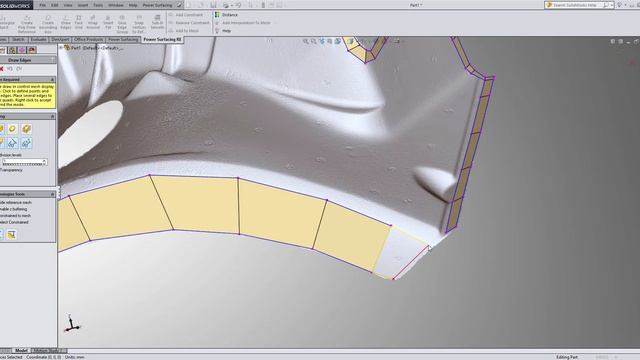Toggle the Transparency option

(x=11, y=170)
